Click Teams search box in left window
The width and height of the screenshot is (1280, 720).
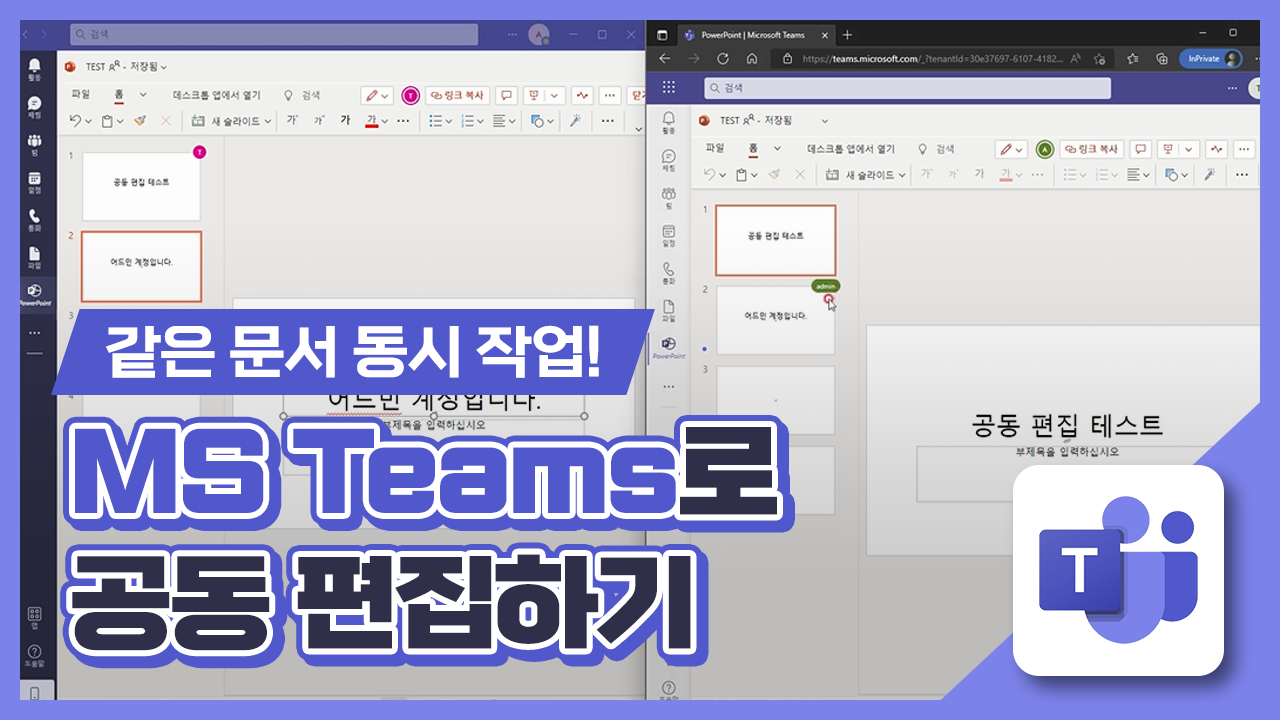(274, 34)
